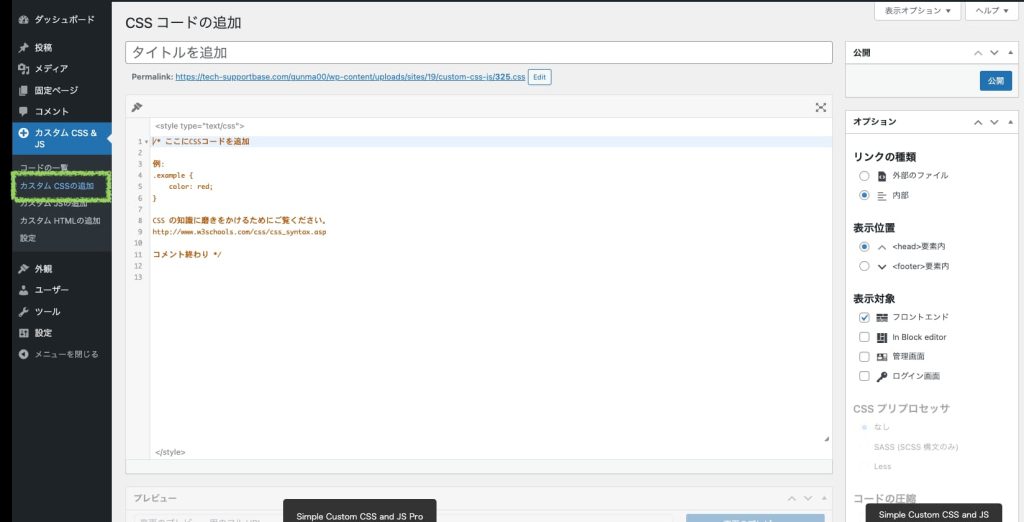Click the Users icon in sidebar
Viewport: 1024px width, 522px height.
24,289
